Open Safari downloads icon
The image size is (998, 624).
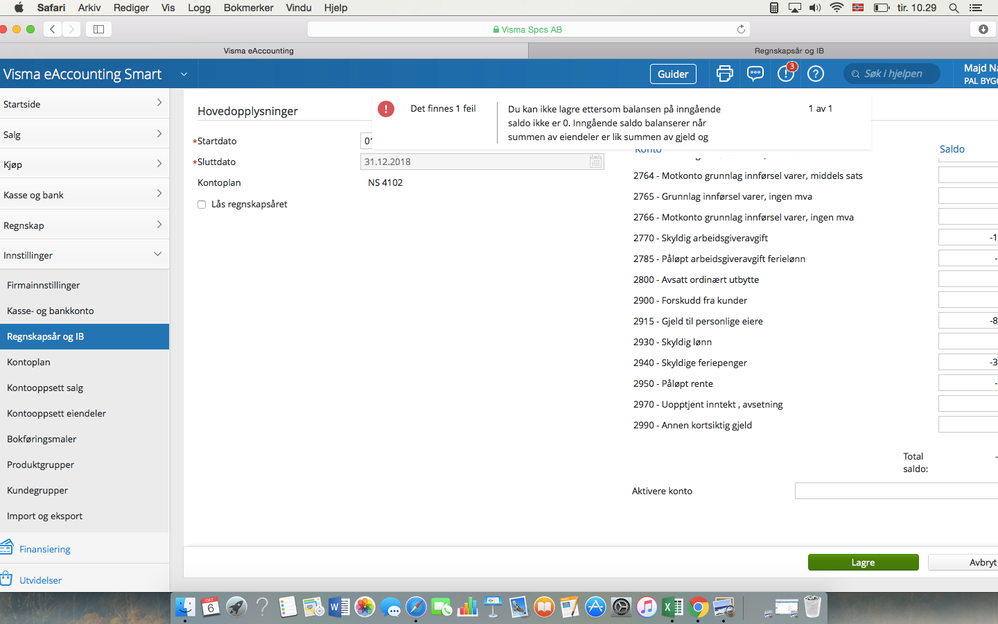click(x=983, y=29)
